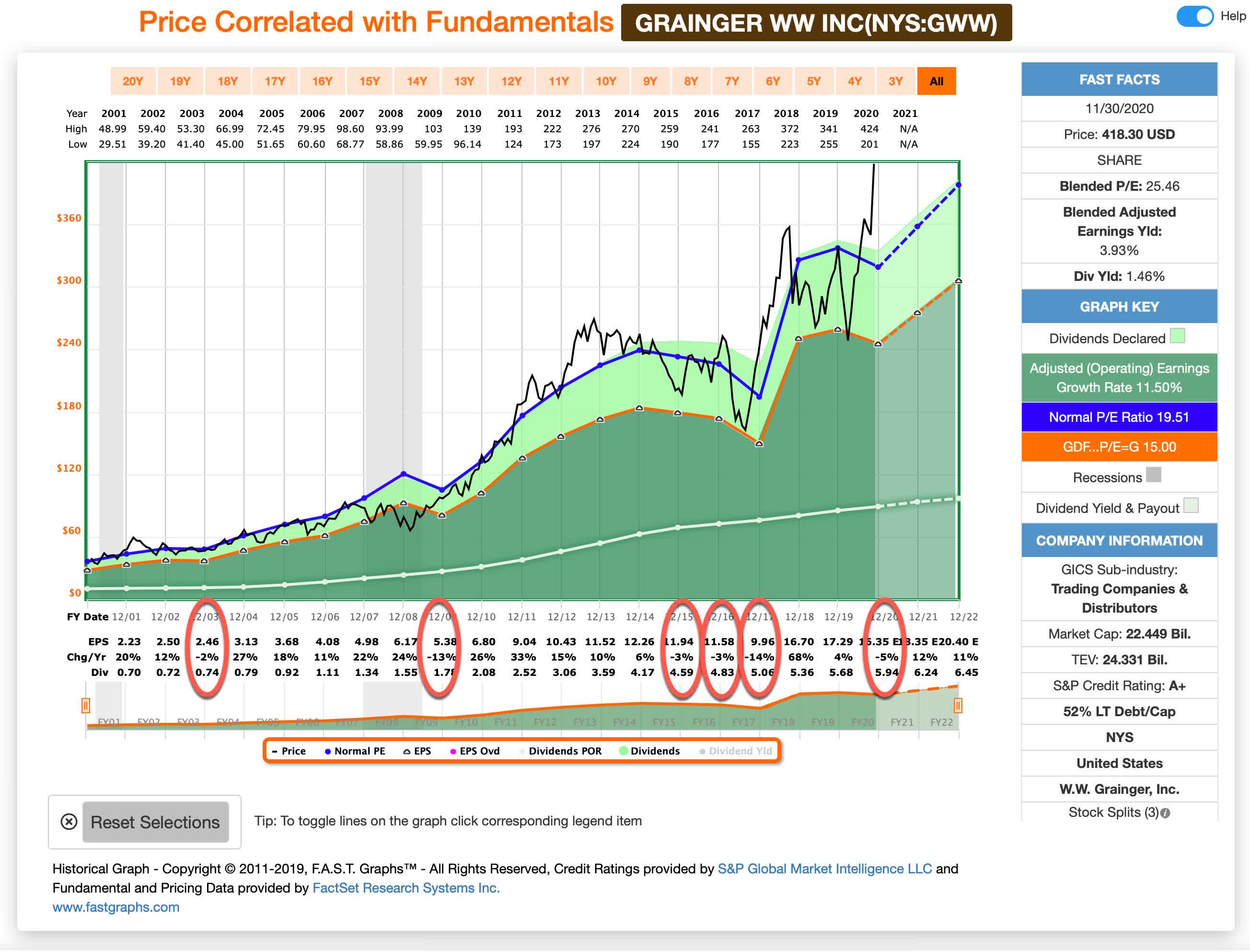Image resolution: width=1250 pixels, height=952 pixels.
Task: Select the 16Y time range tab
Action: (x=323, y=81)
